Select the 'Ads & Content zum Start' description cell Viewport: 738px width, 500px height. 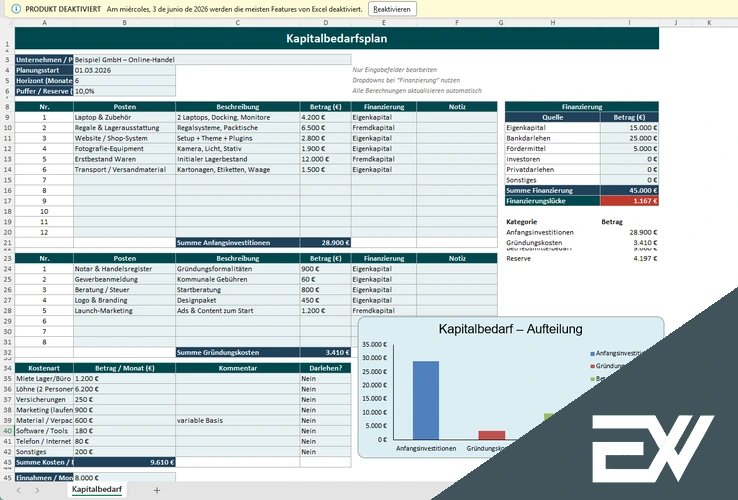[238, 311]
